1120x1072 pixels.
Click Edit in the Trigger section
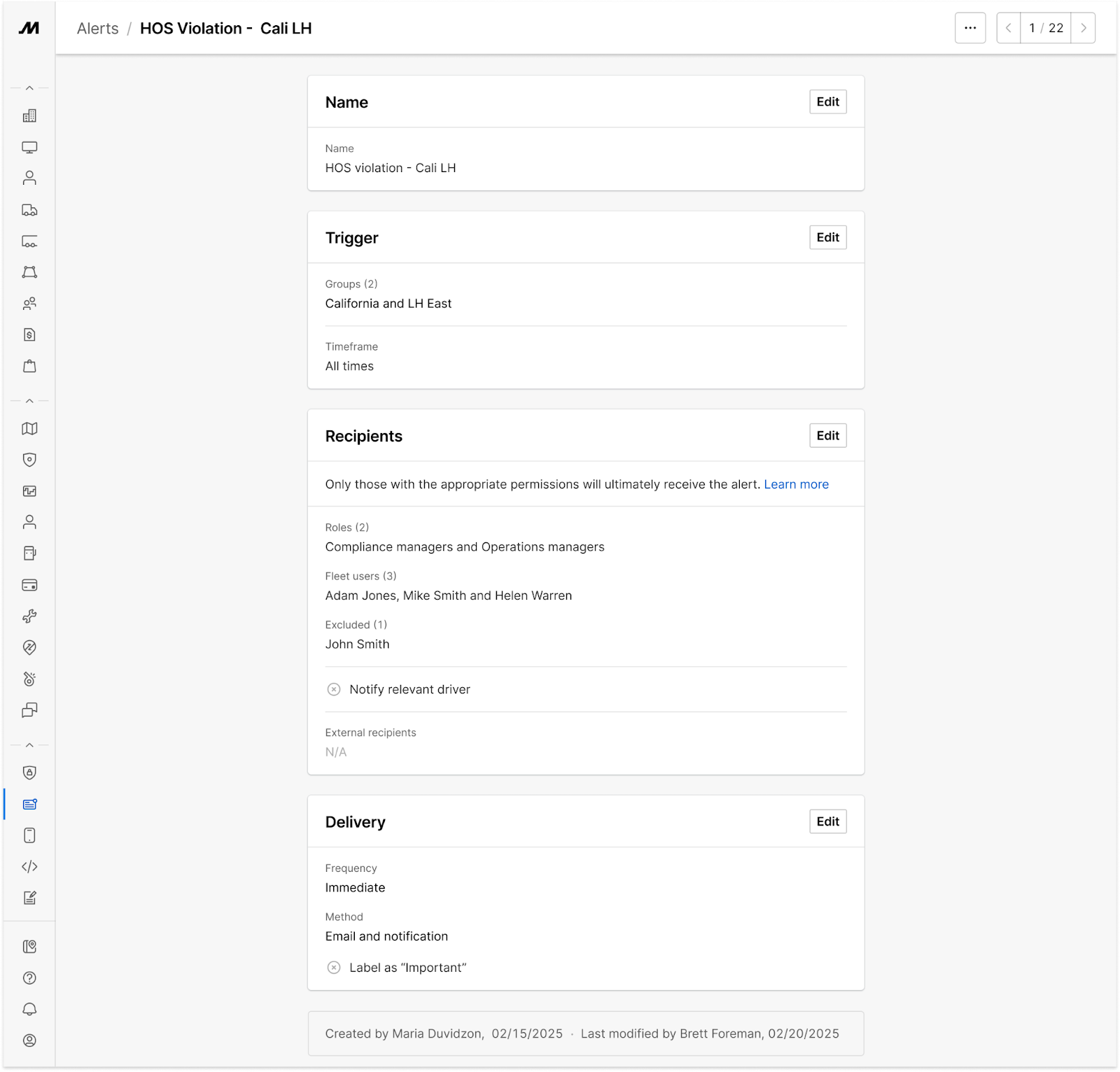point(827,237)
